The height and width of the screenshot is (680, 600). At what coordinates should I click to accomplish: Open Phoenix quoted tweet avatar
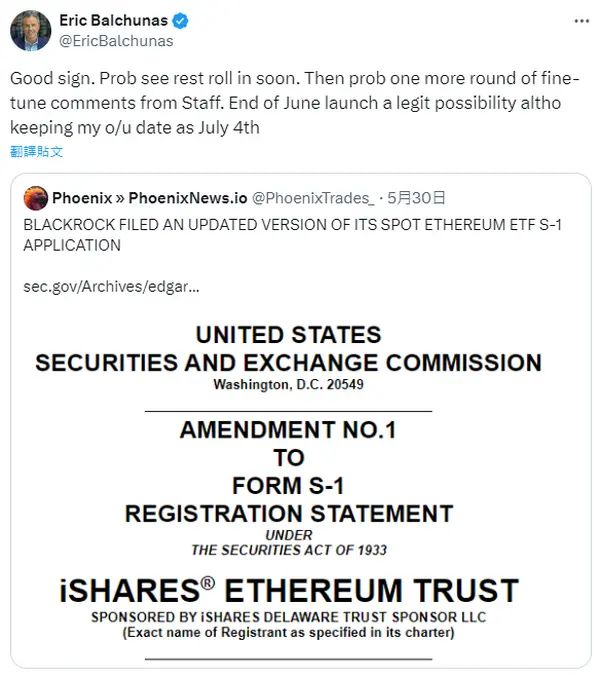(36, 198)
